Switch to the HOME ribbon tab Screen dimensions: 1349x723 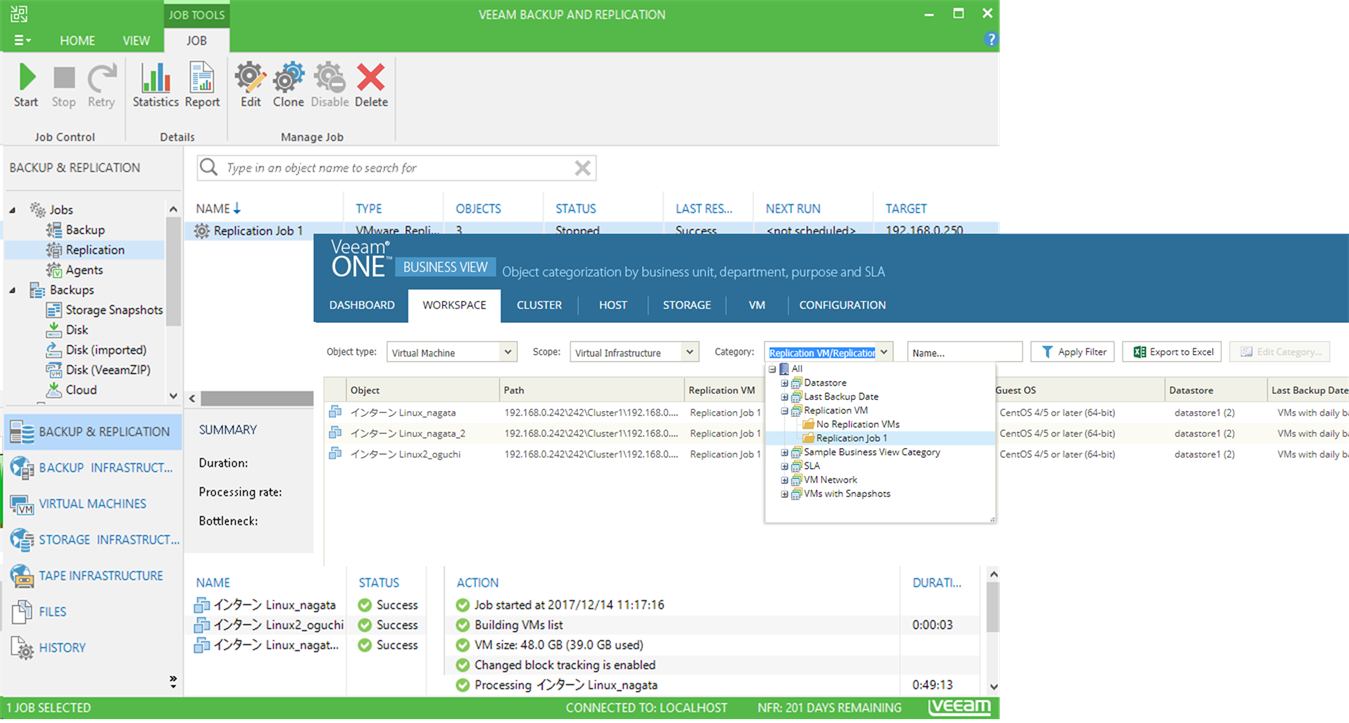(x=77, y=41)
